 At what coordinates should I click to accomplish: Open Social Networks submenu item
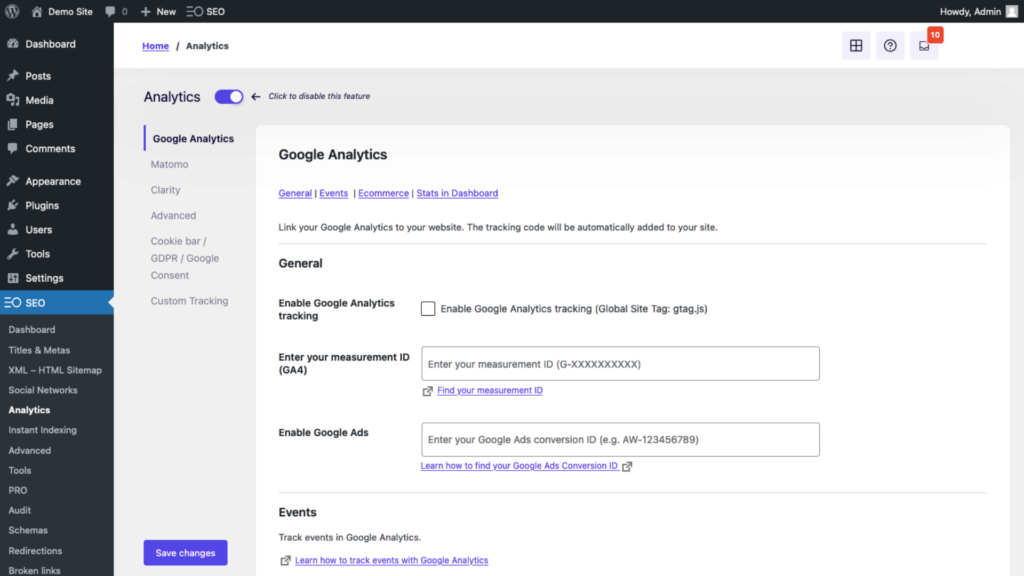click(42, 390)
